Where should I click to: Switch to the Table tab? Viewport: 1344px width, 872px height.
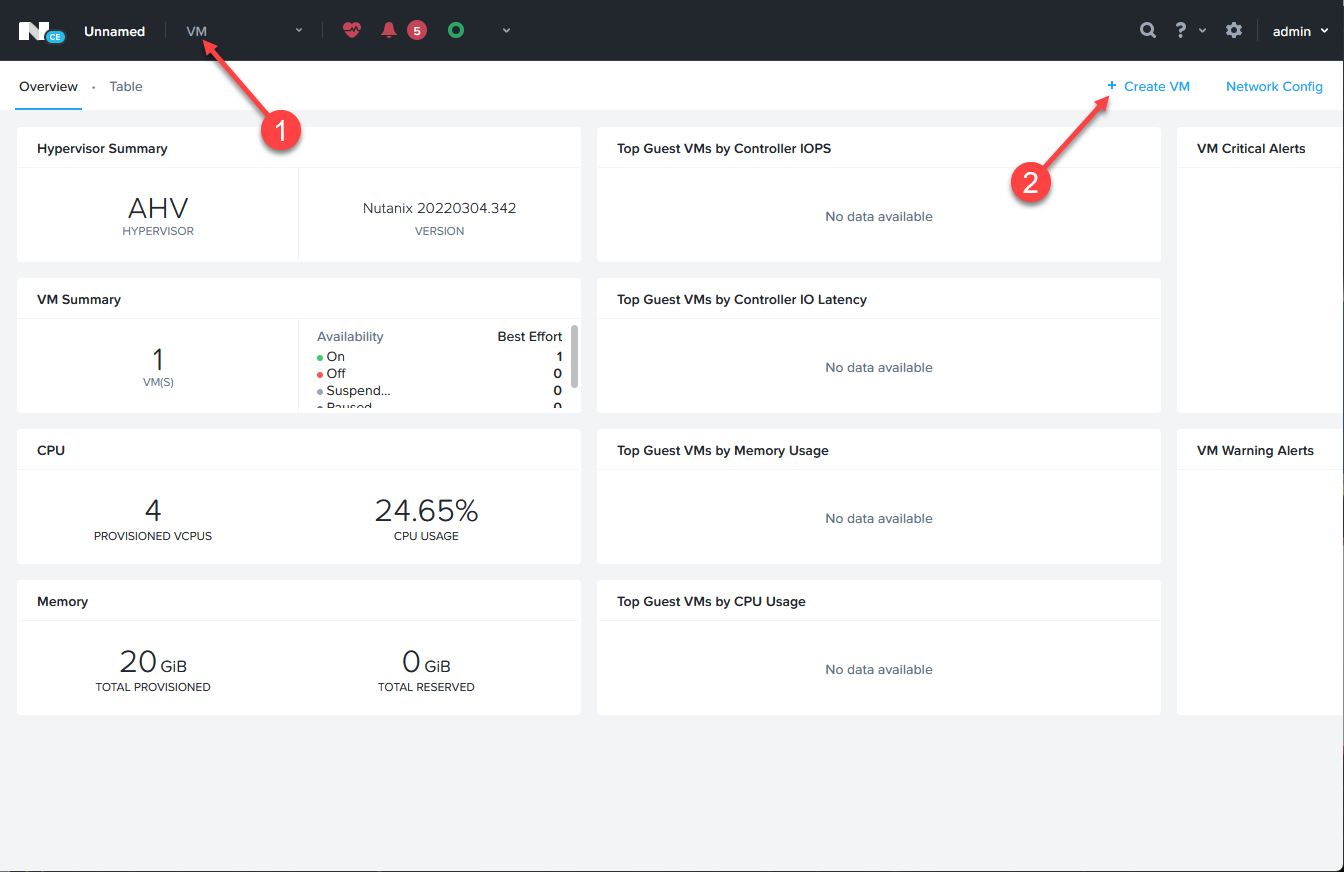pos(126,86)
